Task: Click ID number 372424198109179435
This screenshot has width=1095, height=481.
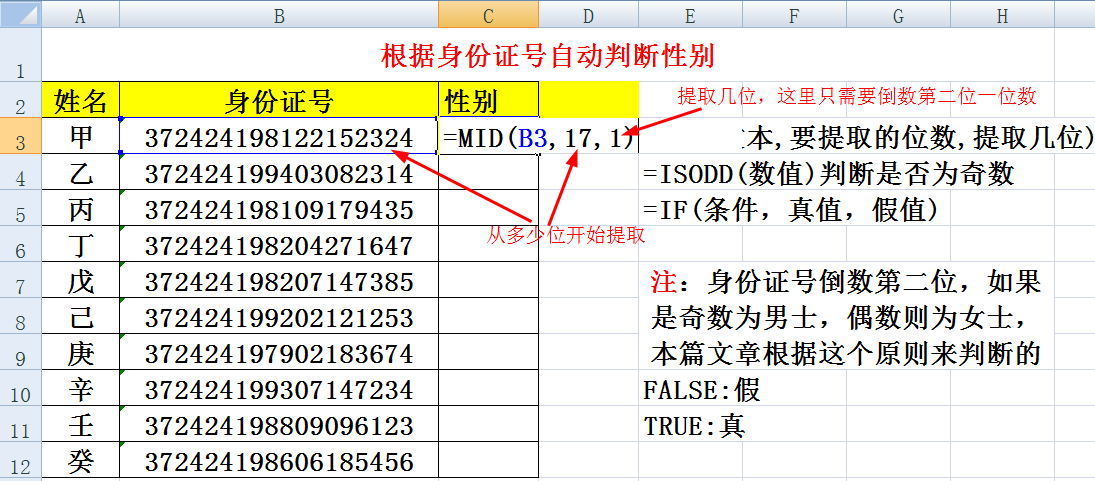Action: [279, 209]
